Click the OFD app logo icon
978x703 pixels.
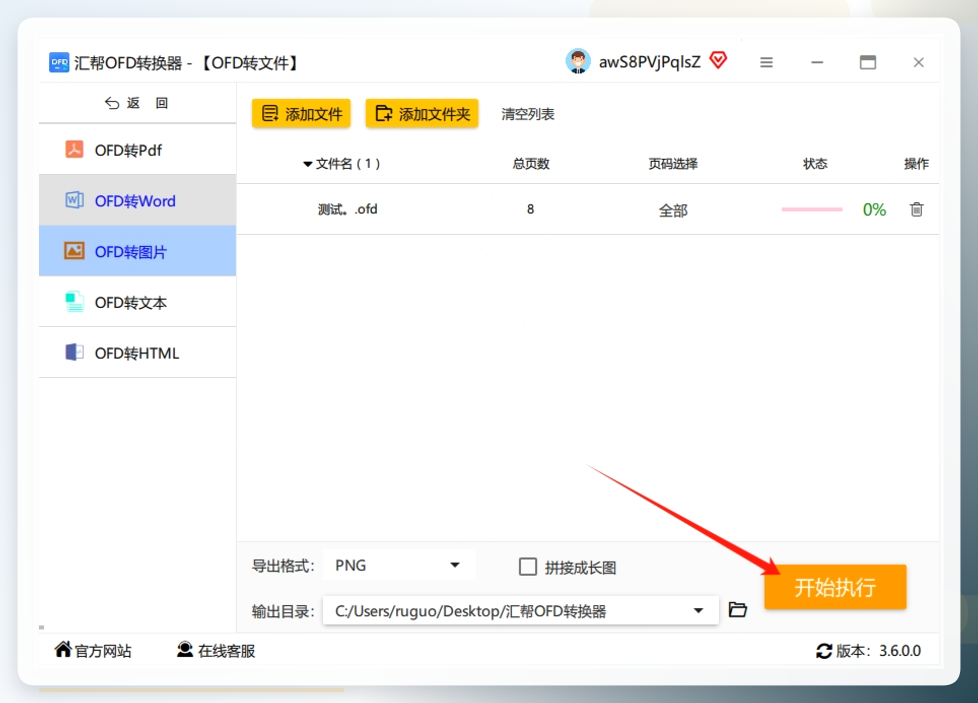coord(59,62)
